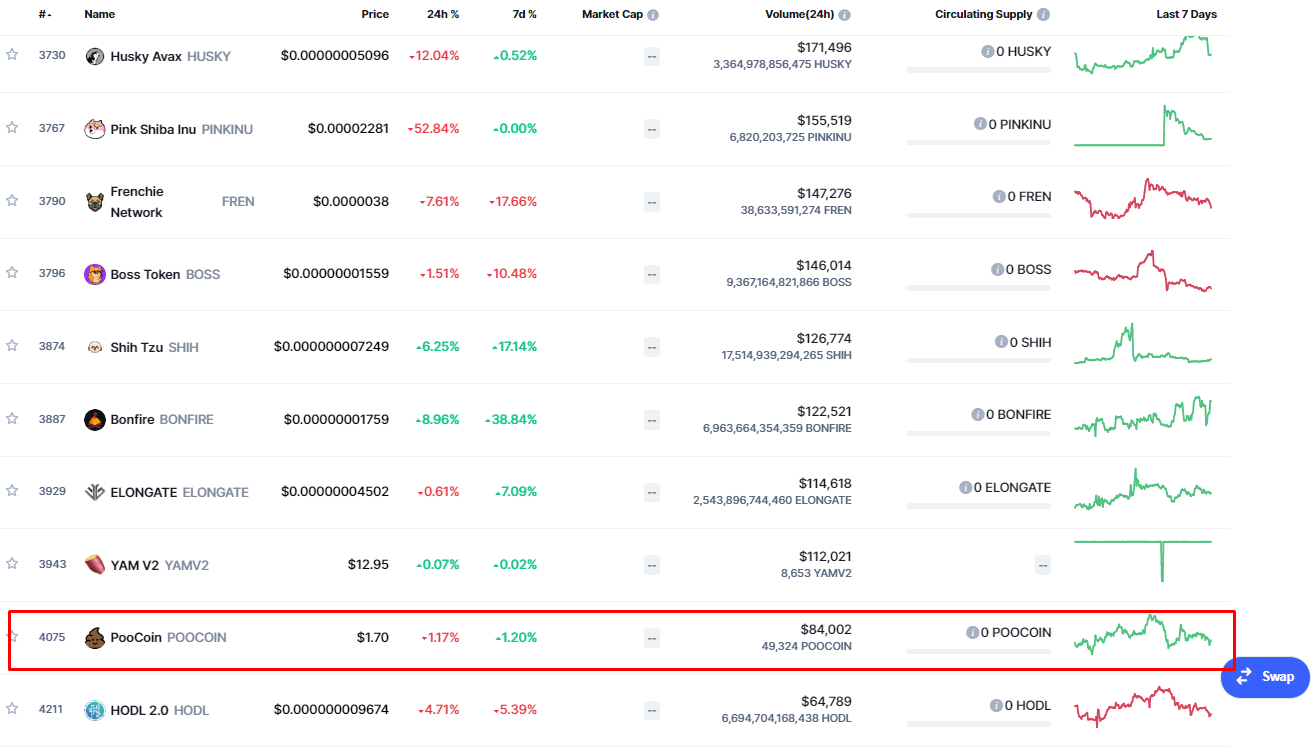This screenshot has height=747, width=1316.
Task: Click the YAM V2 yam logo
Action: (95, 564)
